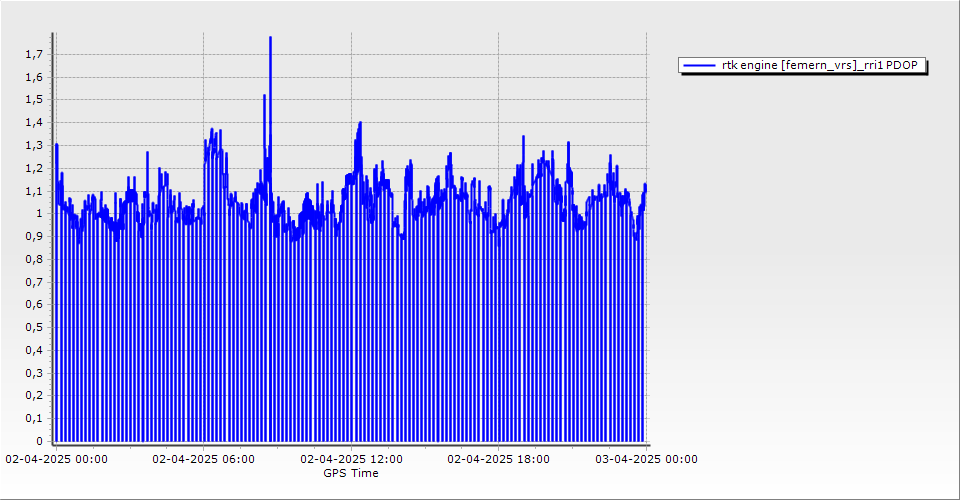This screenshot has width=960, height=500.
Task: Click the 02-04-2025 06:00 x-axis label
Action: click(204, 460)
